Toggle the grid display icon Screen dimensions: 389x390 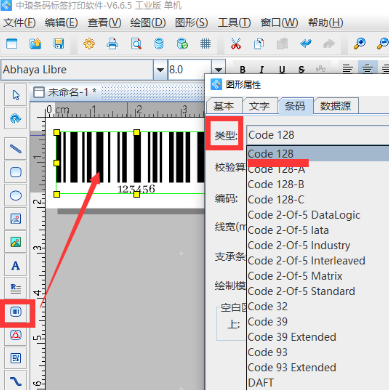[205, 44]
